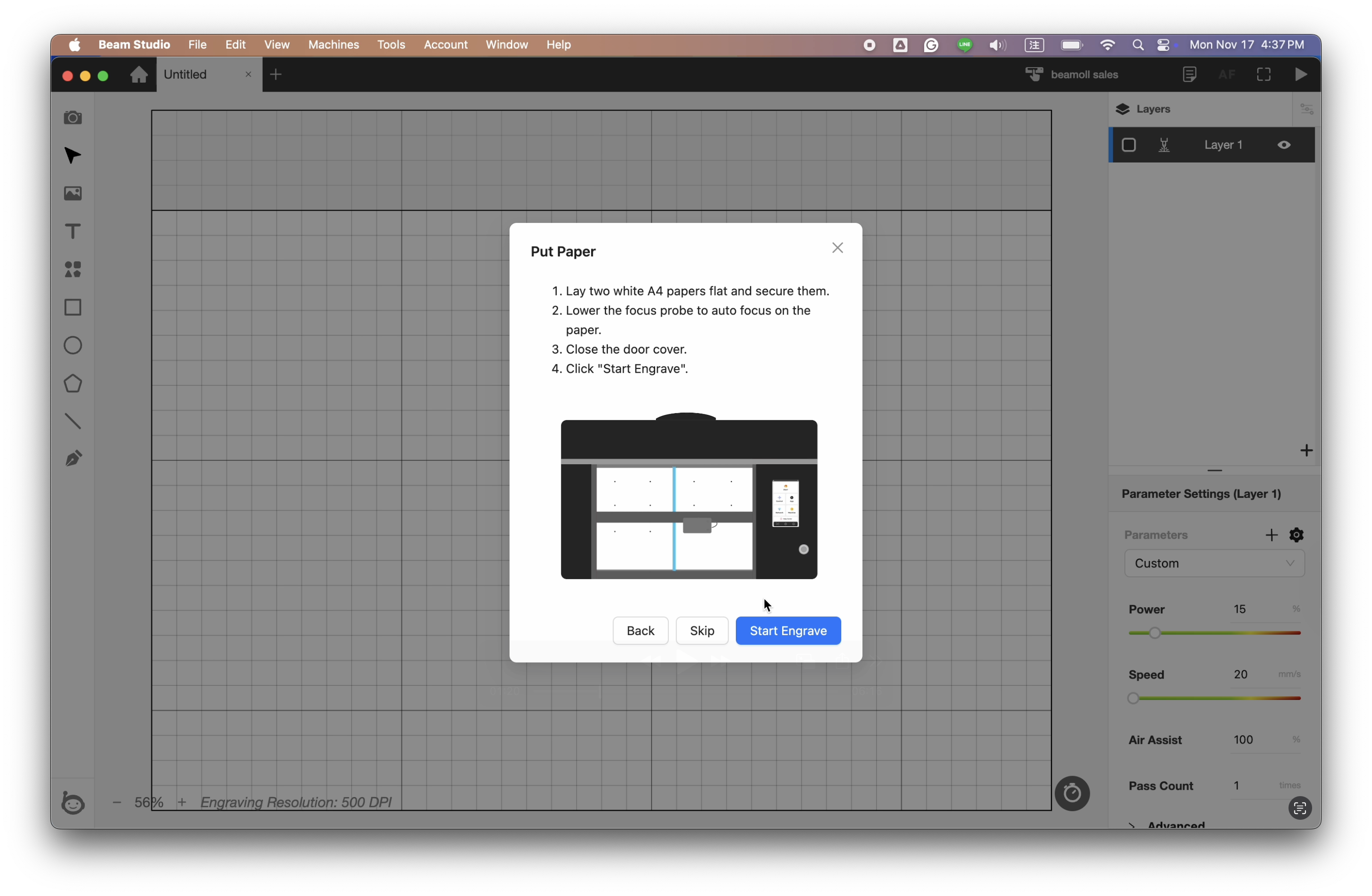Select the Ellipse tool

73,345
